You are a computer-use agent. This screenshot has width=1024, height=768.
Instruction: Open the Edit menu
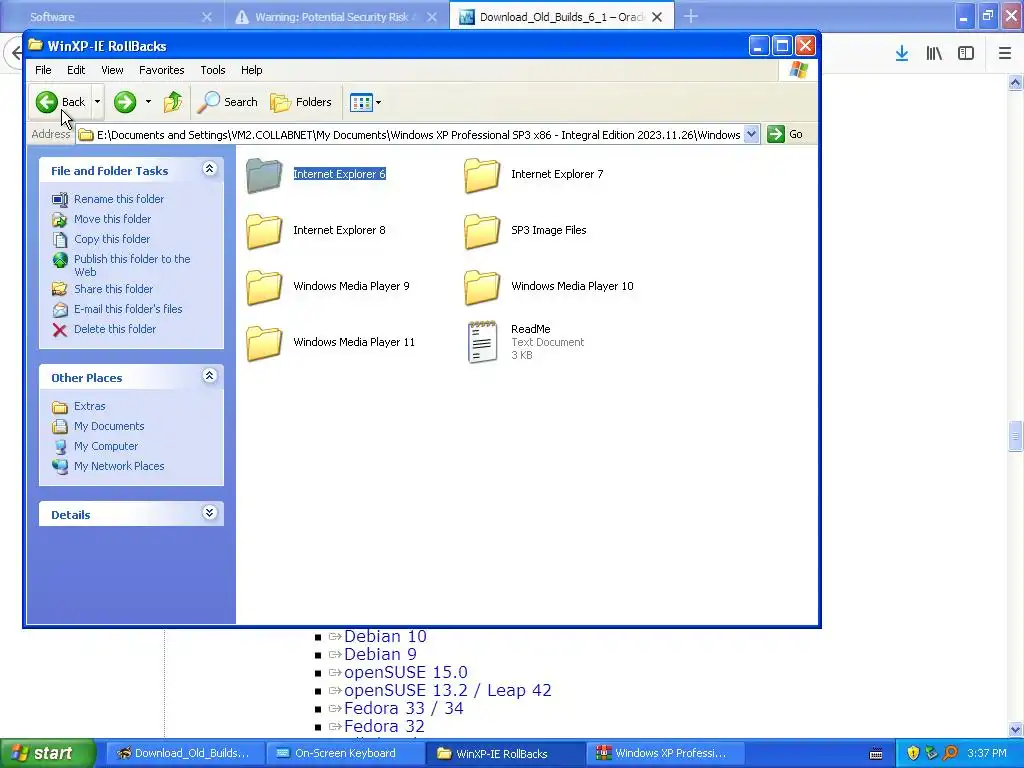(x=76, y=70)
